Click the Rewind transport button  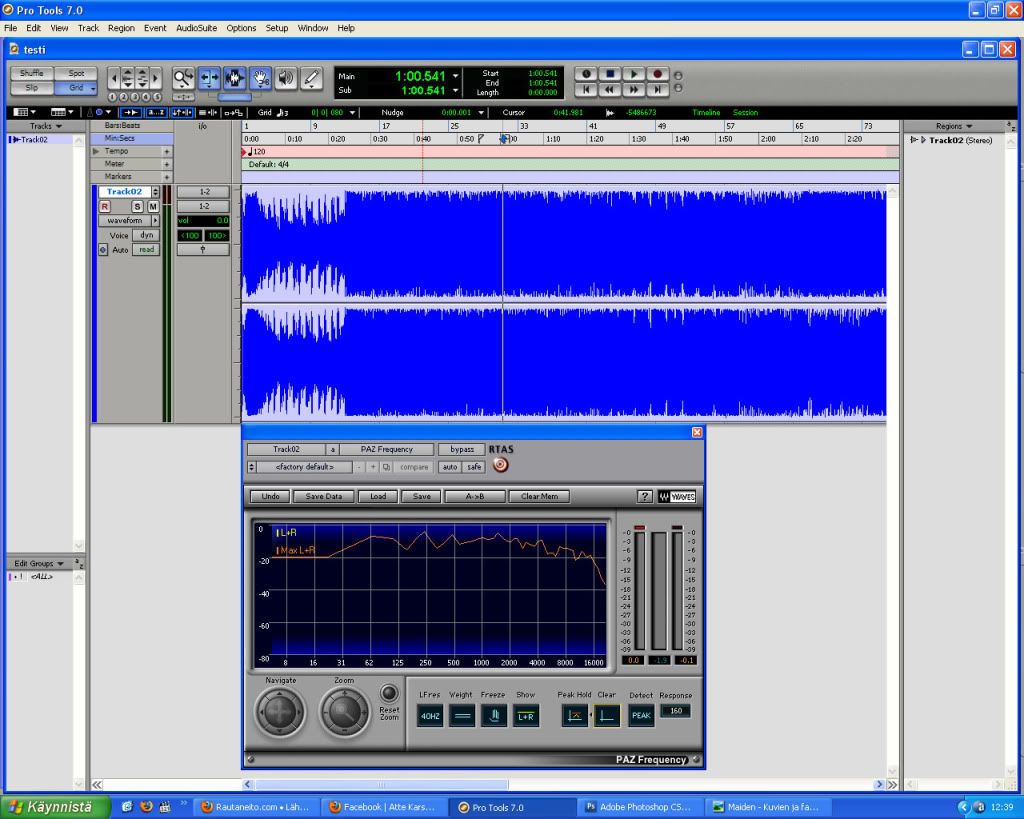[610, 89]
